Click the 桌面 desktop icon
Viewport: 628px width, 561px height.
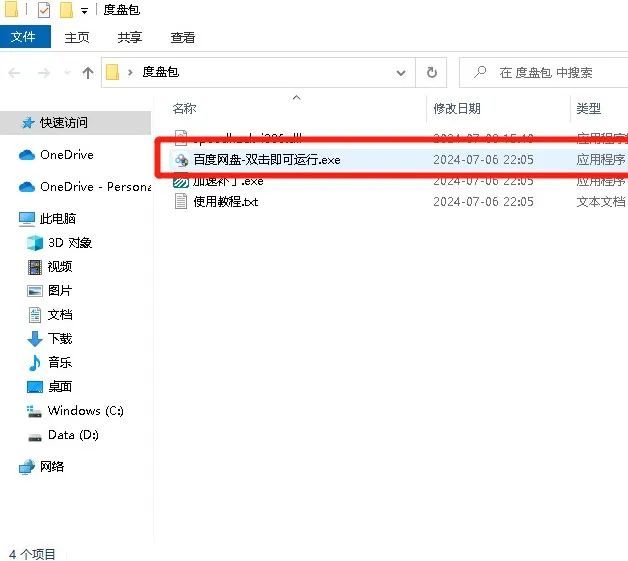coord(35,387)
